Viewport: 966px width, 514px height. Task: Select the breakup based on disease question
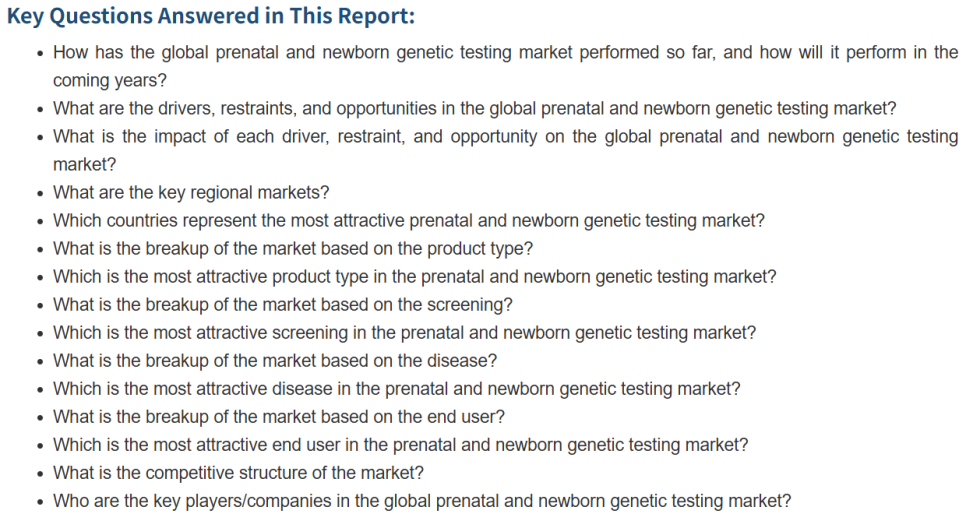coord(275,361)
